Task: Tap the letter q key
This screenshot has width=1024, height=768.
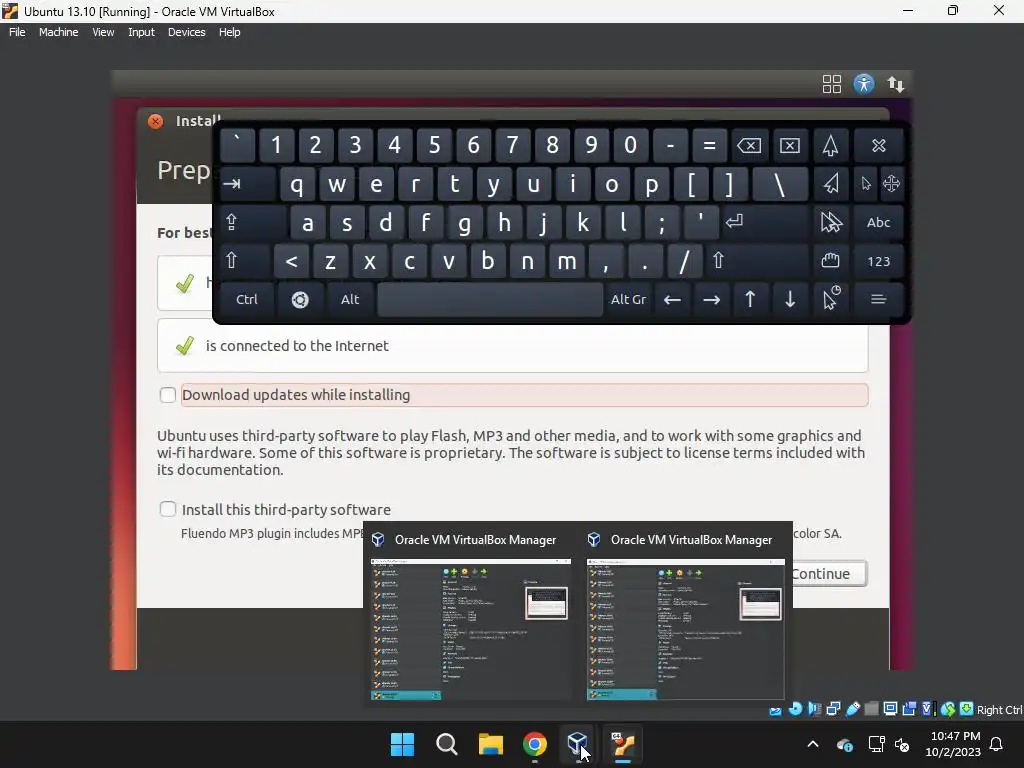Action: [x=296, y=184]
